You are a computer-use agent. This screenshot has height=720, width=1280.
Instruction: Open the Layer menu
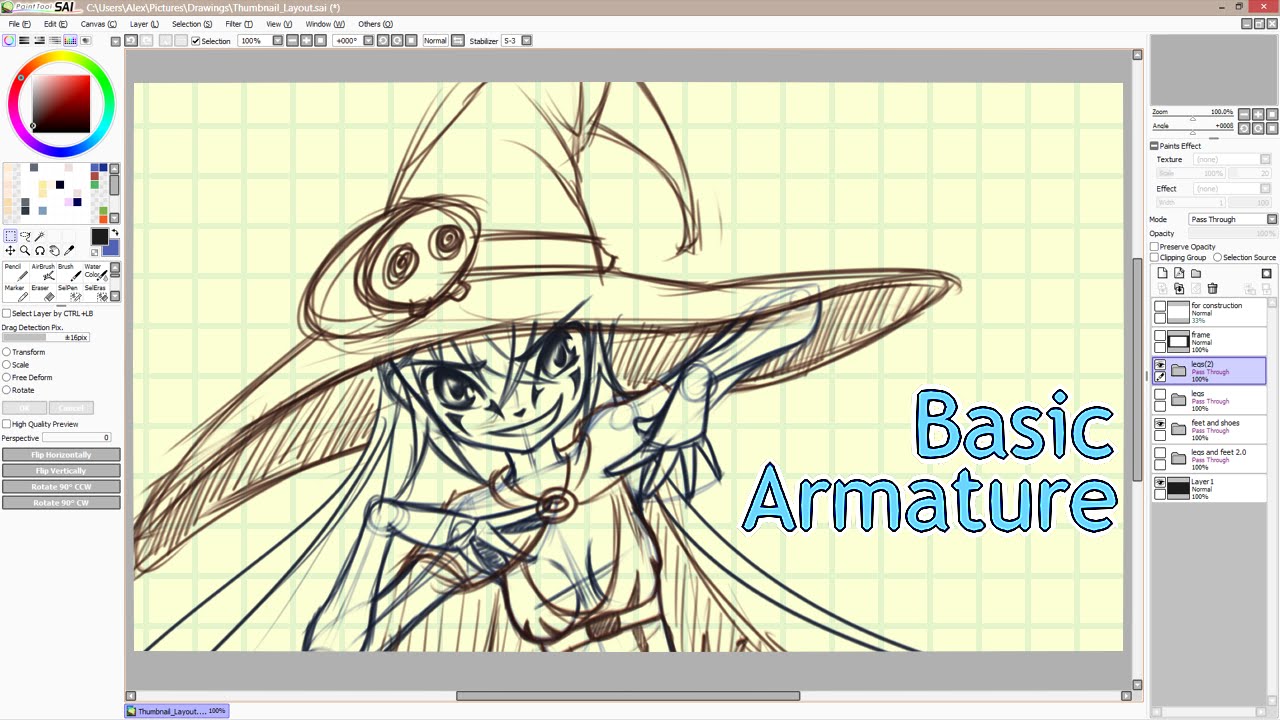(144, 24)
